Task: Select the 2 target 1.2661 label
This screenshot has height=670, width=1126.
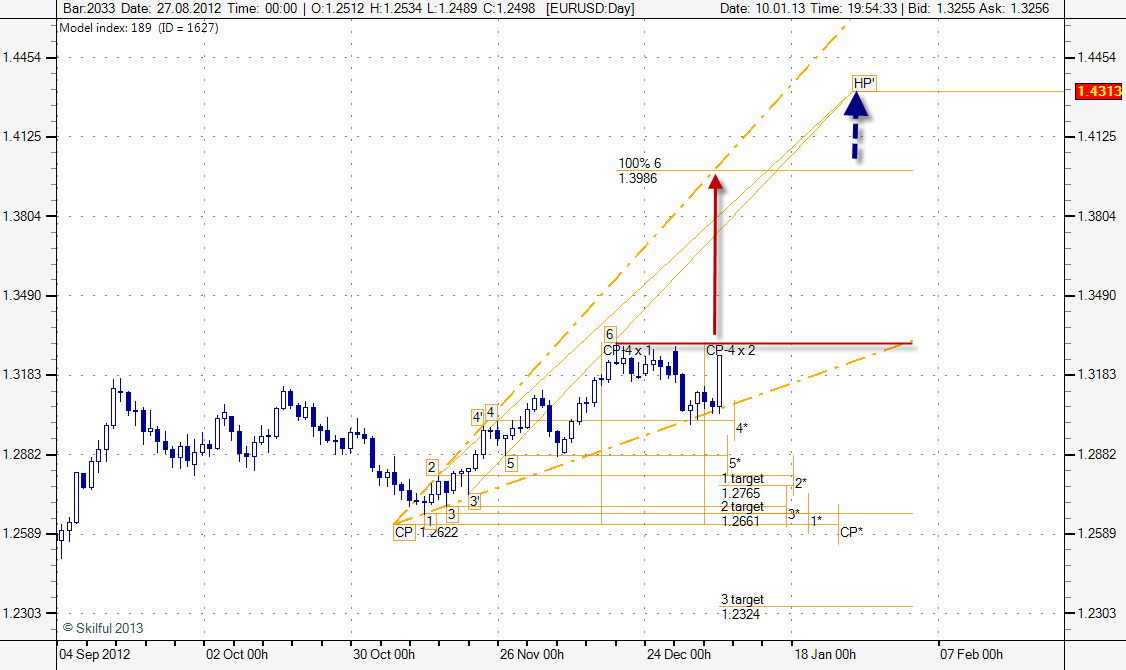Action: tap(741, 514)
